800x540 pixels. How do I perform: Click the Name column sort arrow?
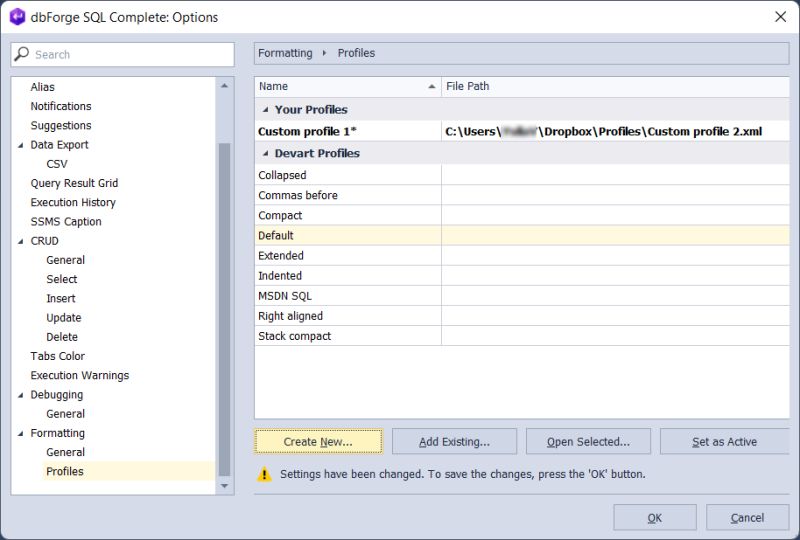coord(432,86)
